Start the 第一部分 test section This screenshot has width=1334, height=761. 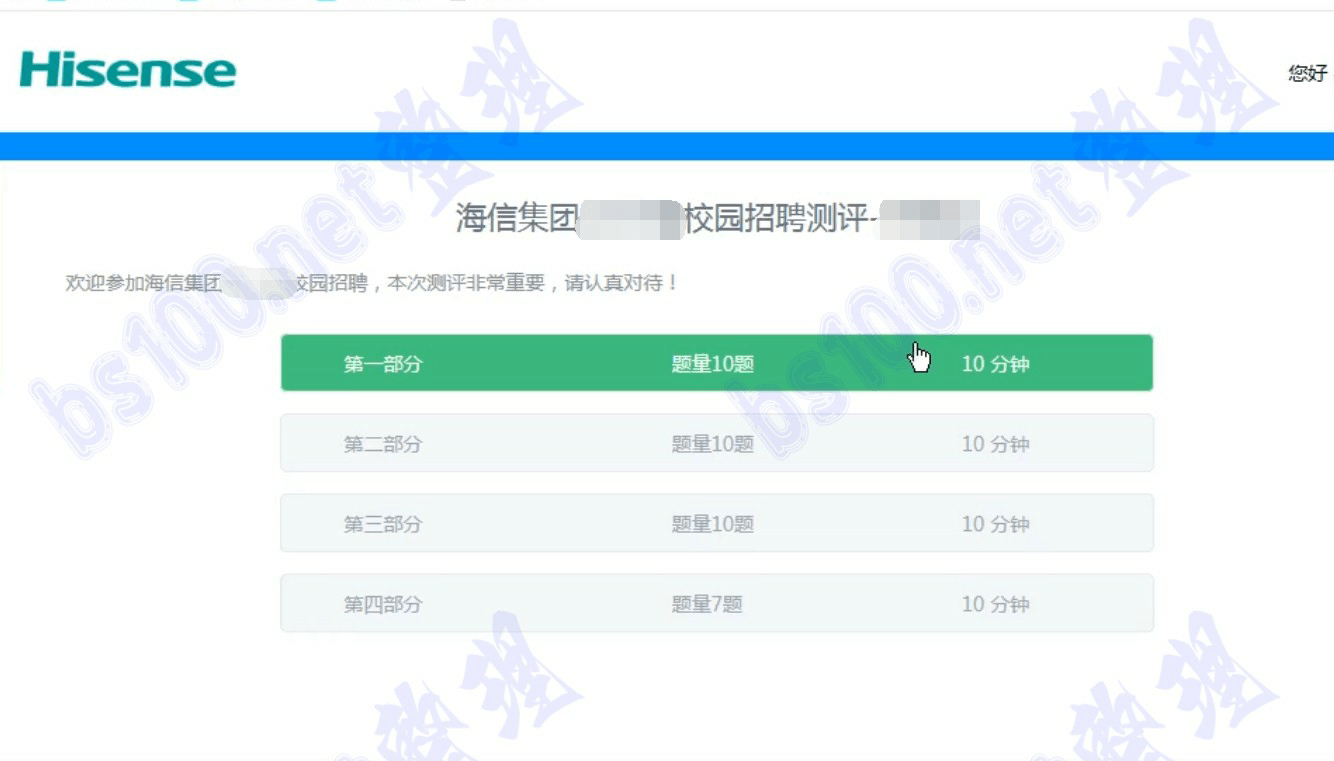717,363
